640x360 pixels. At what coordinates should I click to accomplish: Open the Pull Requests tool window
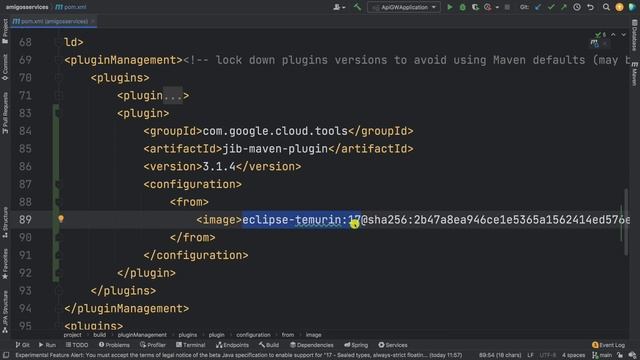tap(5, 113)
